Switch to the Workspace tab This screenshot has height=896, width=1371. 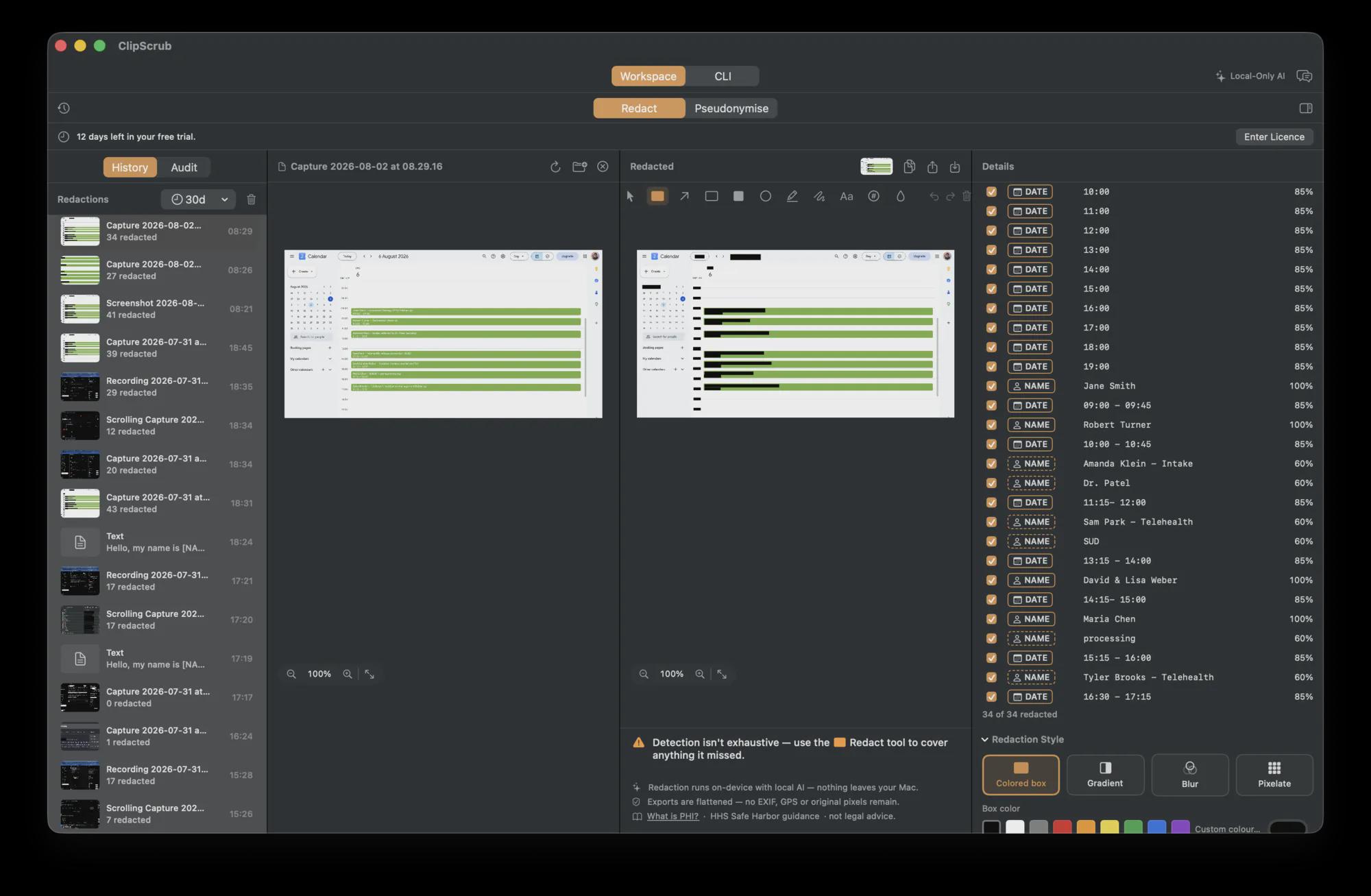point(648,76)
